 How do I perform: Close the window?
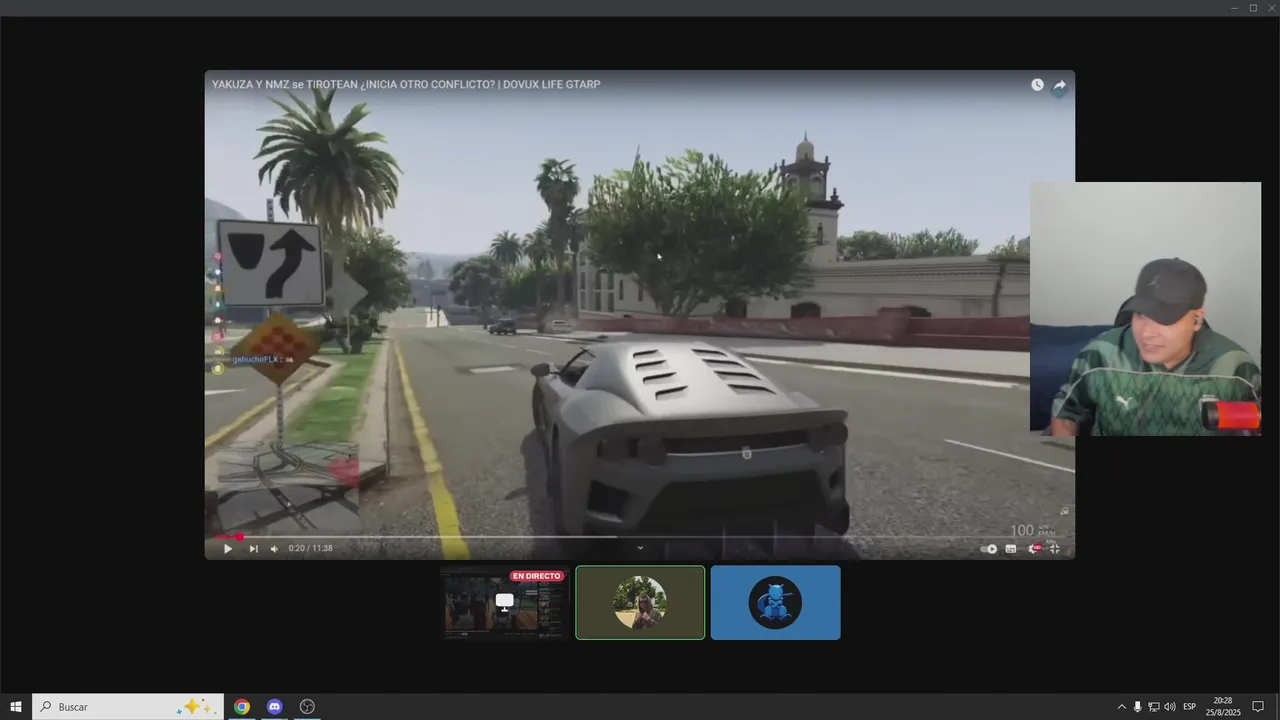click(x=1271, y=8)
